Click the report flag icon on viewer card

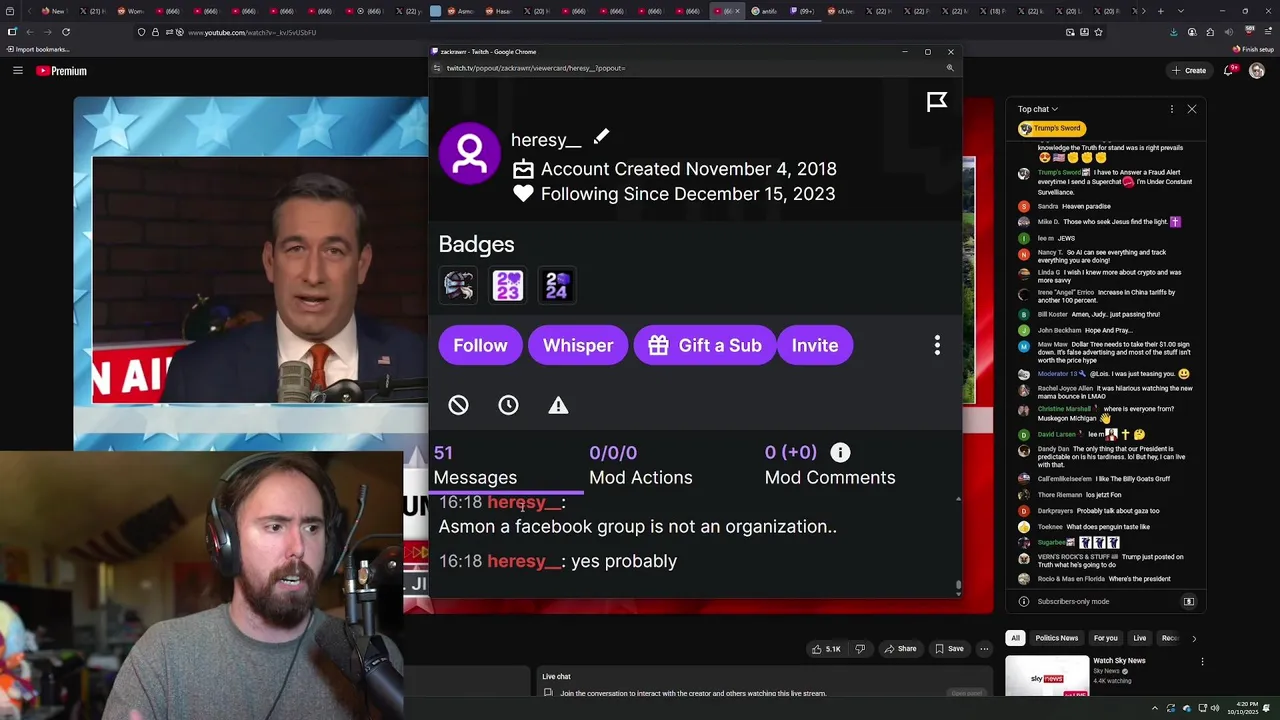pos(936,101)
